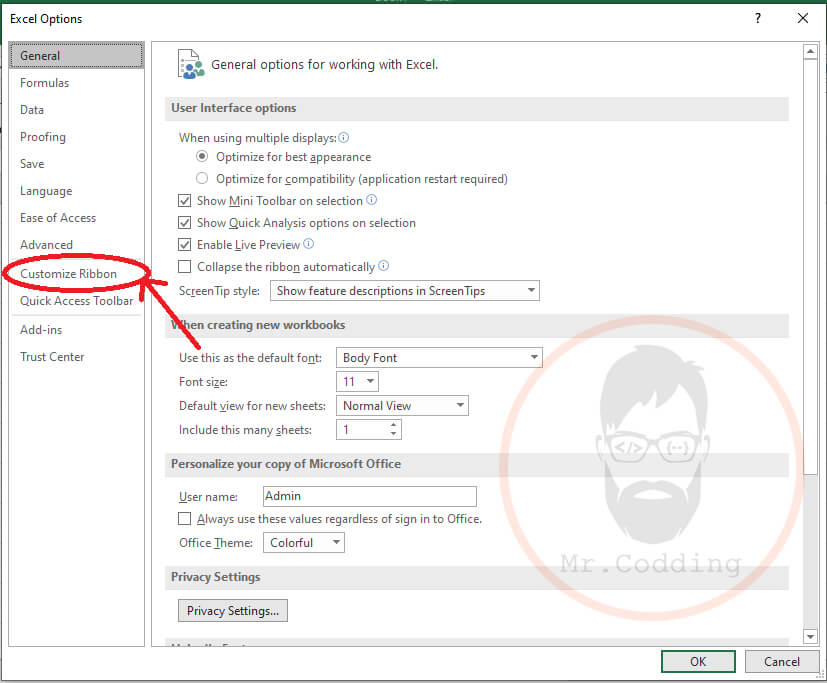Check Always use these values checkbox

185,519
